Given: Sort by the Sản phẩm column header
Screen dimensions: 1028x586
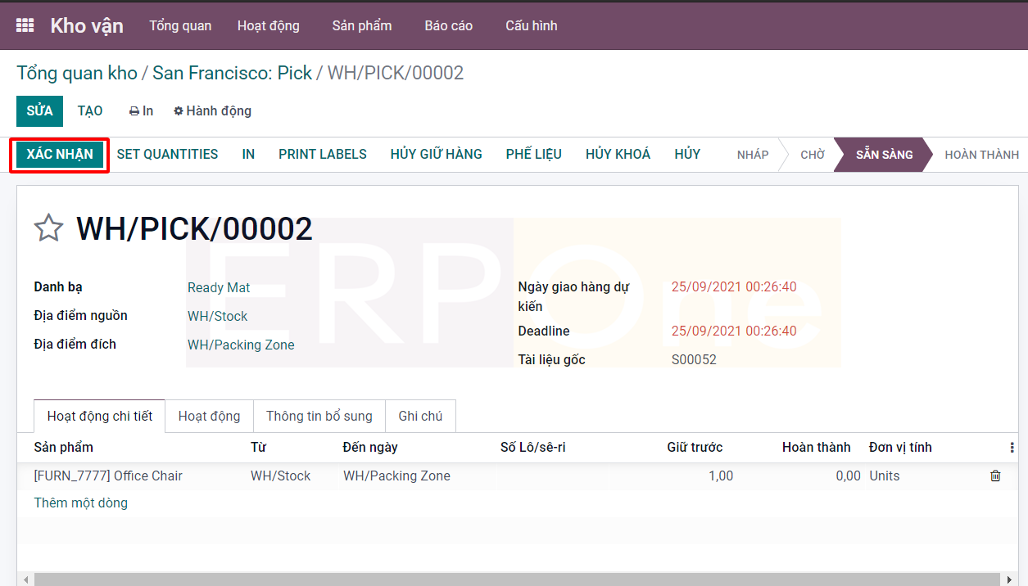Looking at the screenshot, I should coord(64,447).
